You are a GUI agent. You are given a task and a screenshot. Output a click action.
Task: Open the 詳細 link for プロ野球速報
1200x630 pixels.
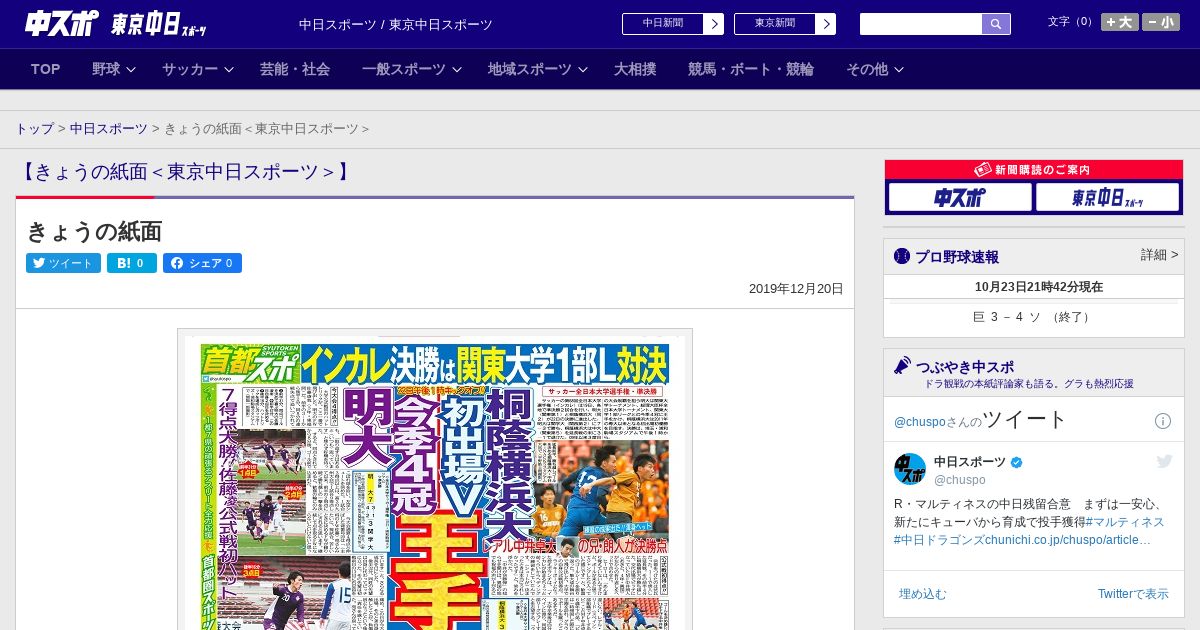[x=1159, y=255]
